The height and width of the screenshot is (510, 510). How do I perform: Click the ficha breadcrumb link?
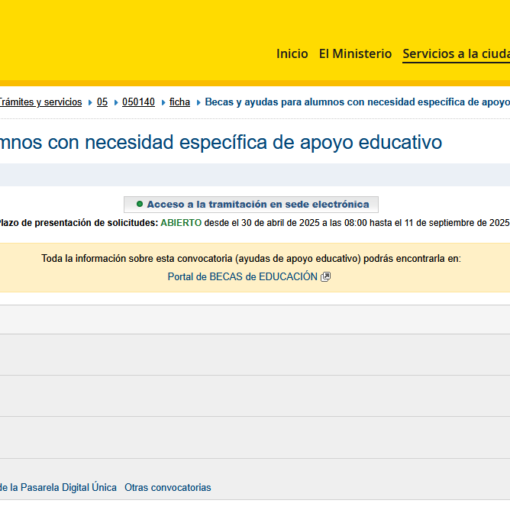[180, 102]
